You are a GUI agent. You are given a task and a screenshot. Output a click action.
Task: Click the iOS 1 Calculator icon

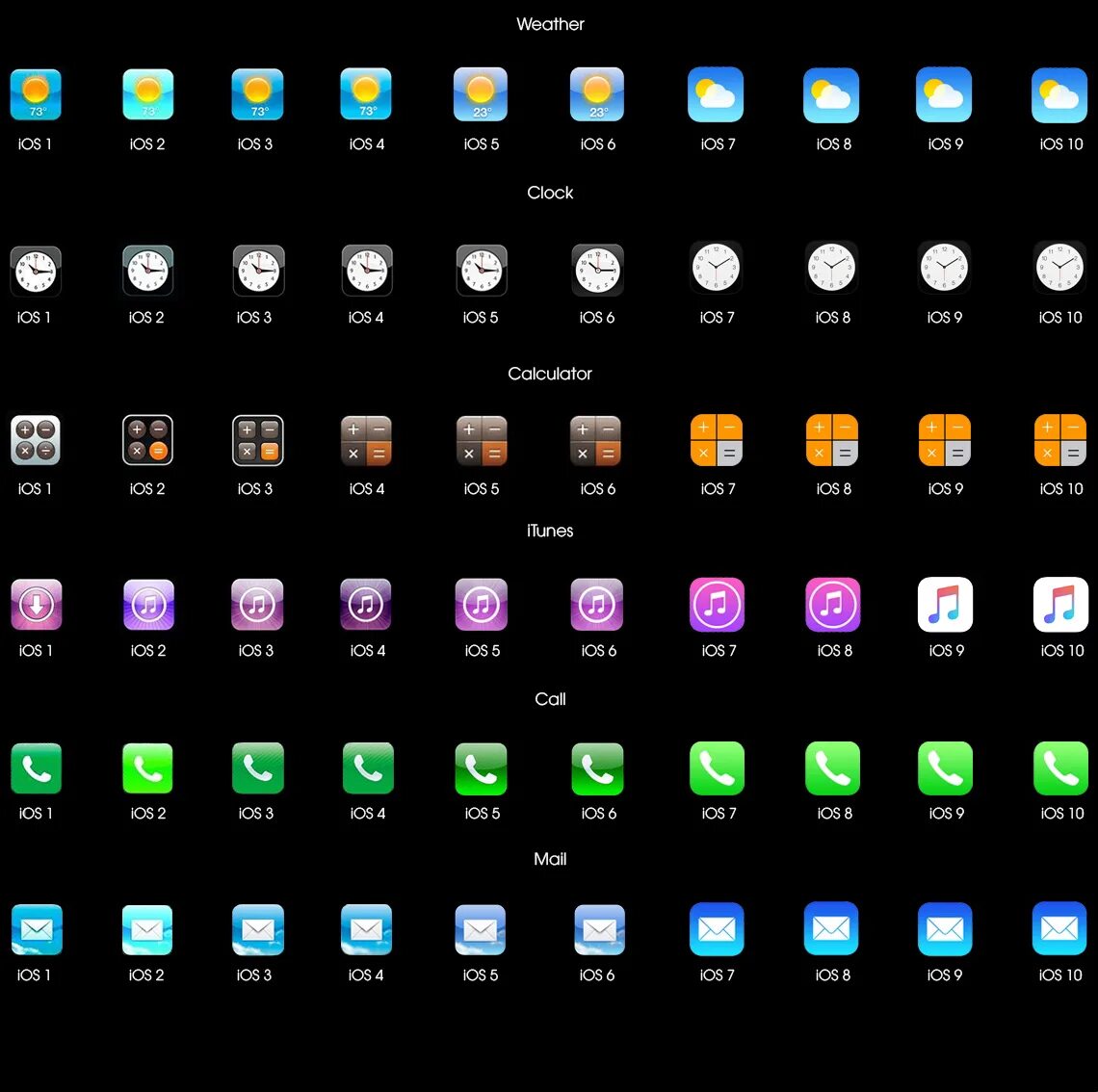pos(36,440)
